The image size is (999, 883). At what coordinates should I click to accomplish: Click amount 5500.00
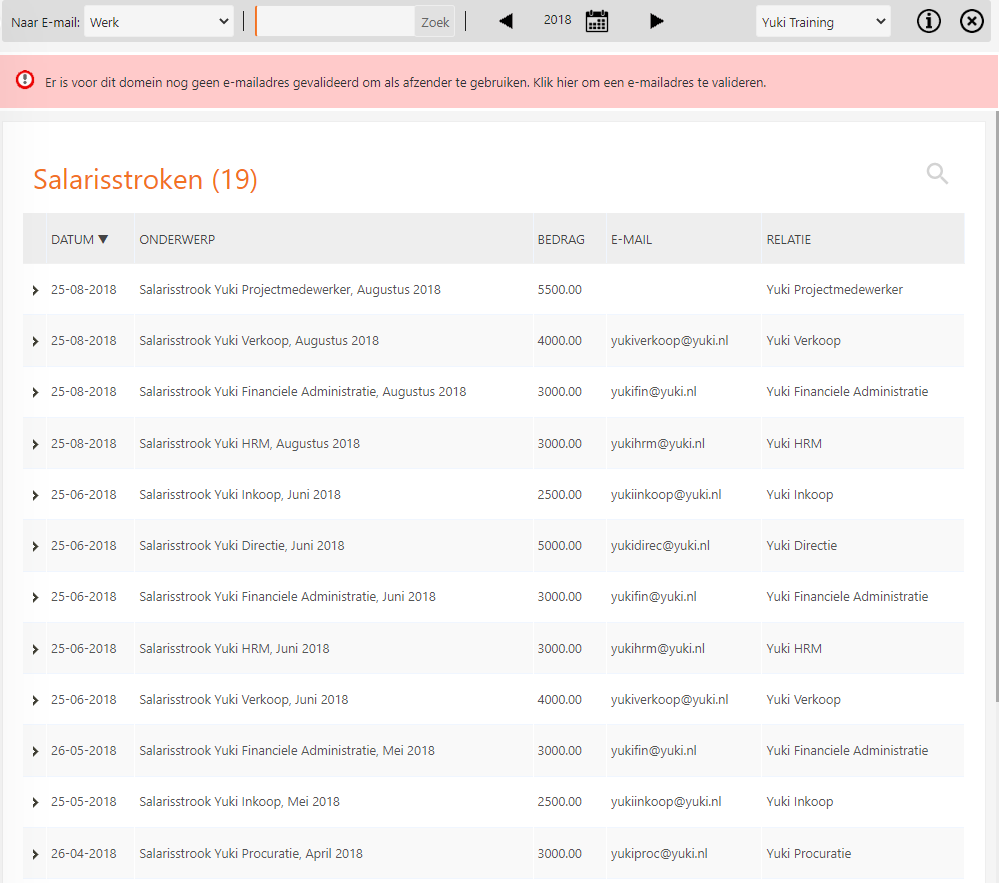[x=559, y=289]
